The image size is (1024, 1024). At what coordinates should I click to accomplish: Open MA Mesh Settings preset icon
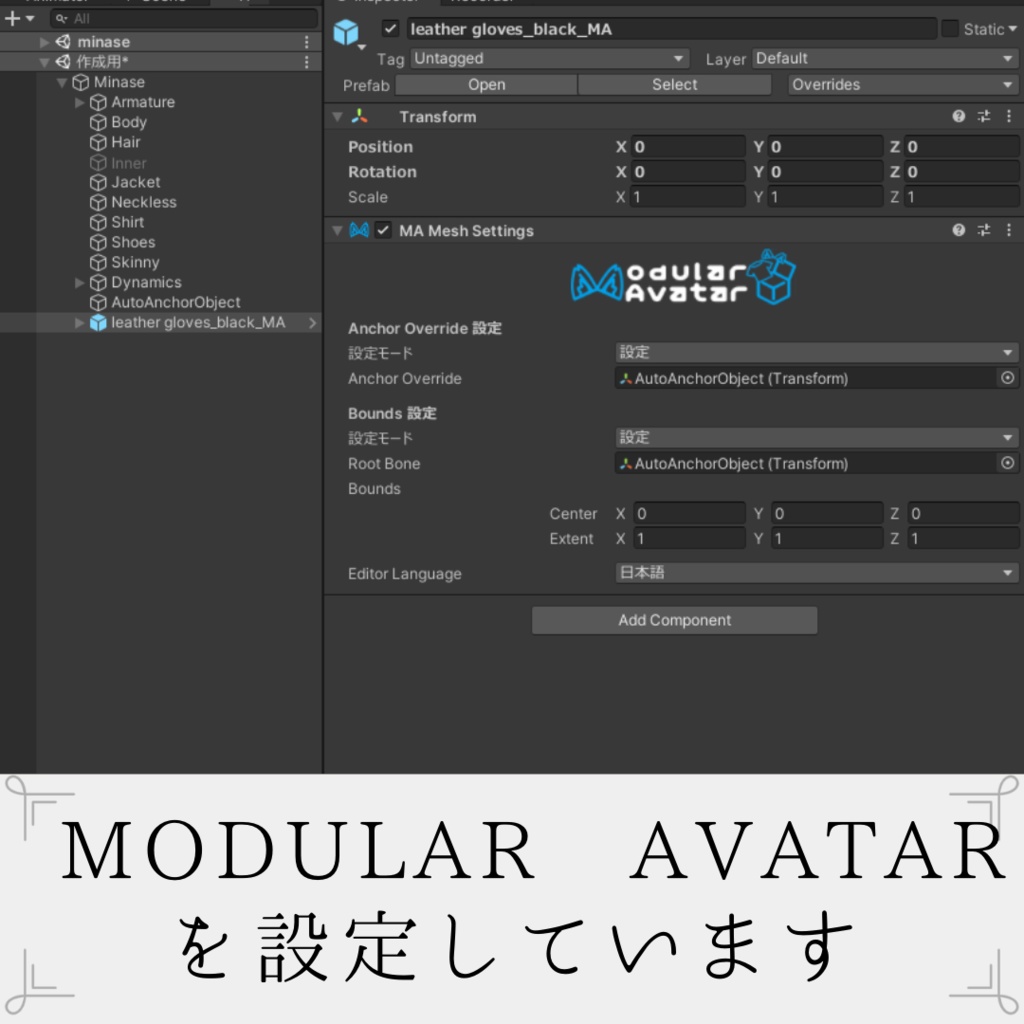[984, 230]
